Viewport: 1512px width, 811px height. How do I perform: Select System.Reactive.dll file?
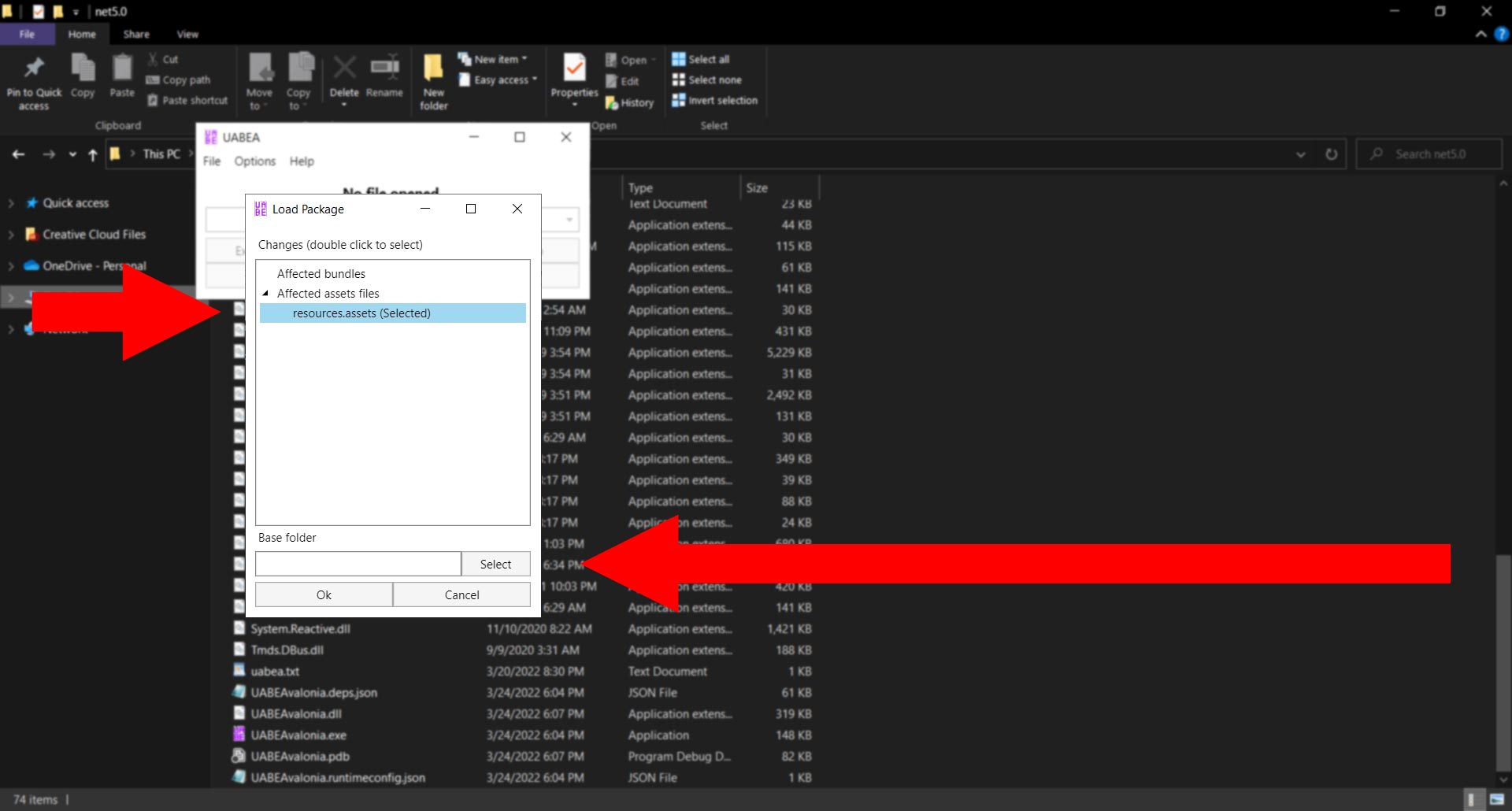pyautogui.click(x=300, y=628)
